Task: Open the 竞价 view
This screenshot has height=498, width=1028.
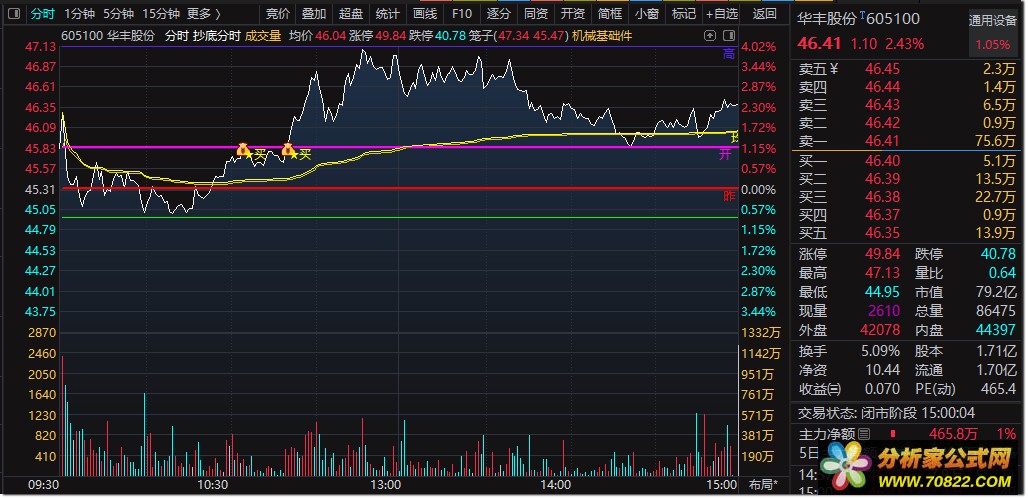Action: 278,13
